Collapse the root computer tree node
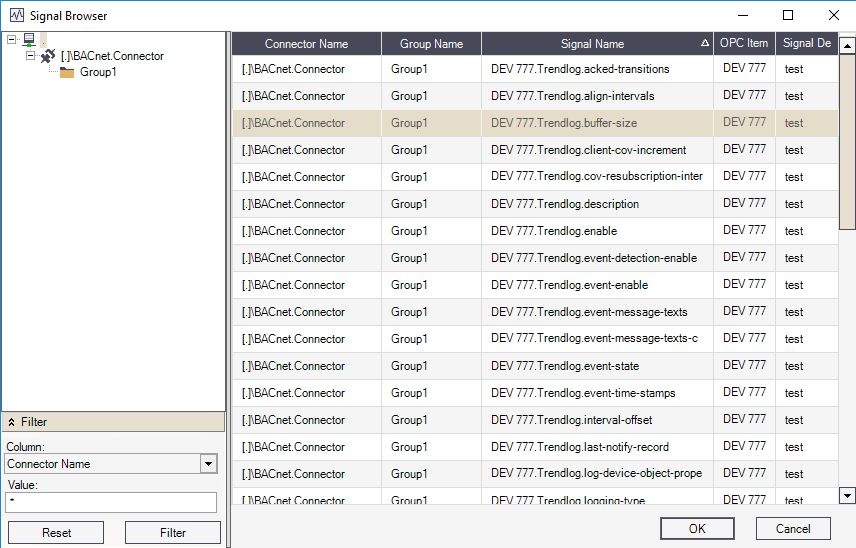 pos(12,40)
